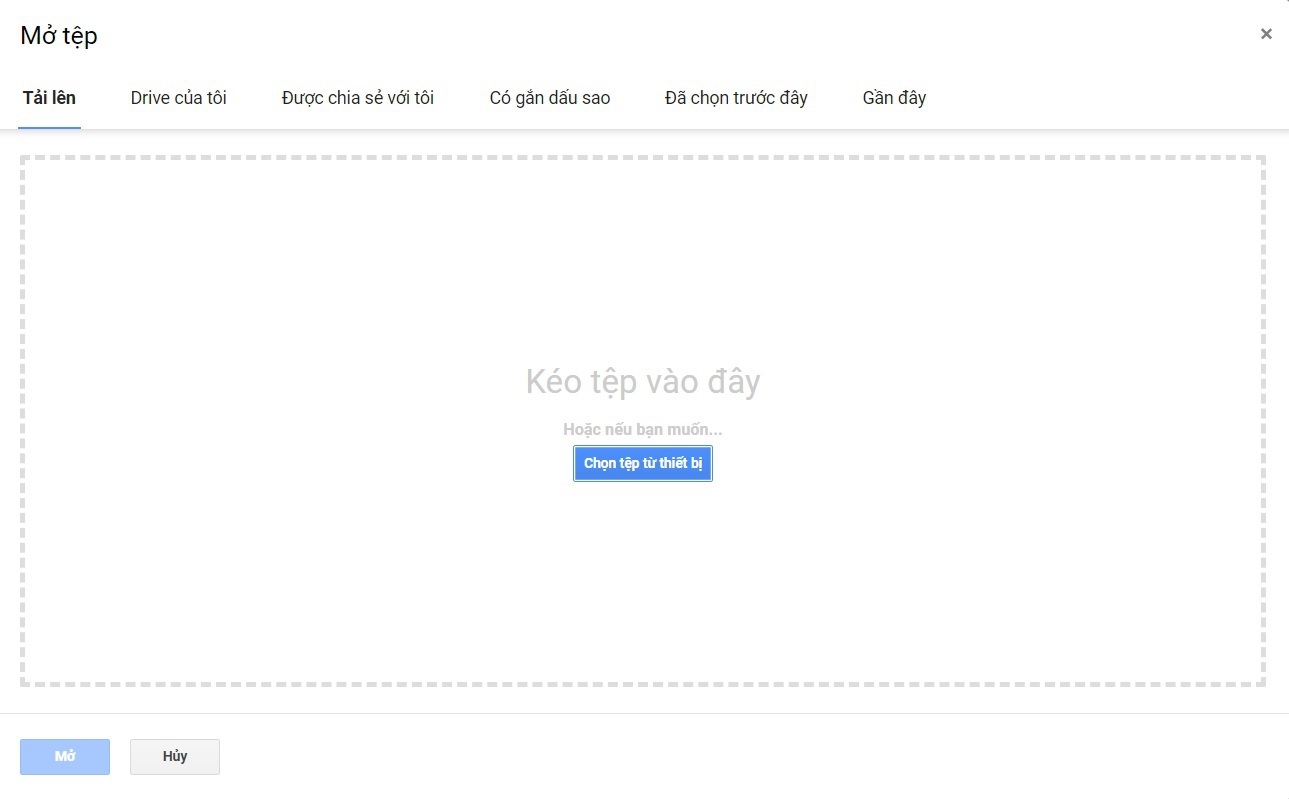The width and height of the screenshot is (1289, 799).
Task: Click the blue Mở button
Action: (65, 757)
